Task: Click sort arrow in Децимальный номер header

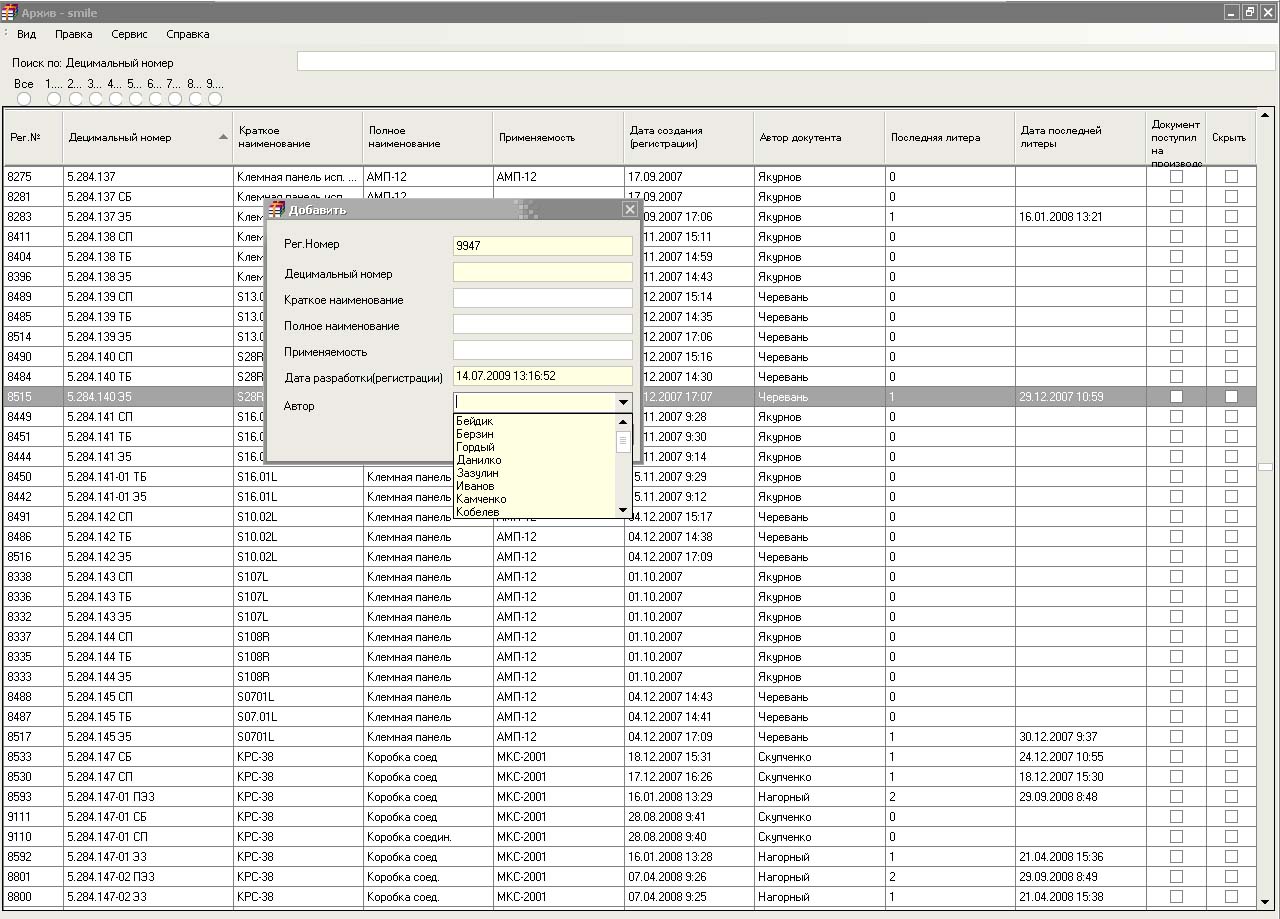Action: click(x=223, y=137)
